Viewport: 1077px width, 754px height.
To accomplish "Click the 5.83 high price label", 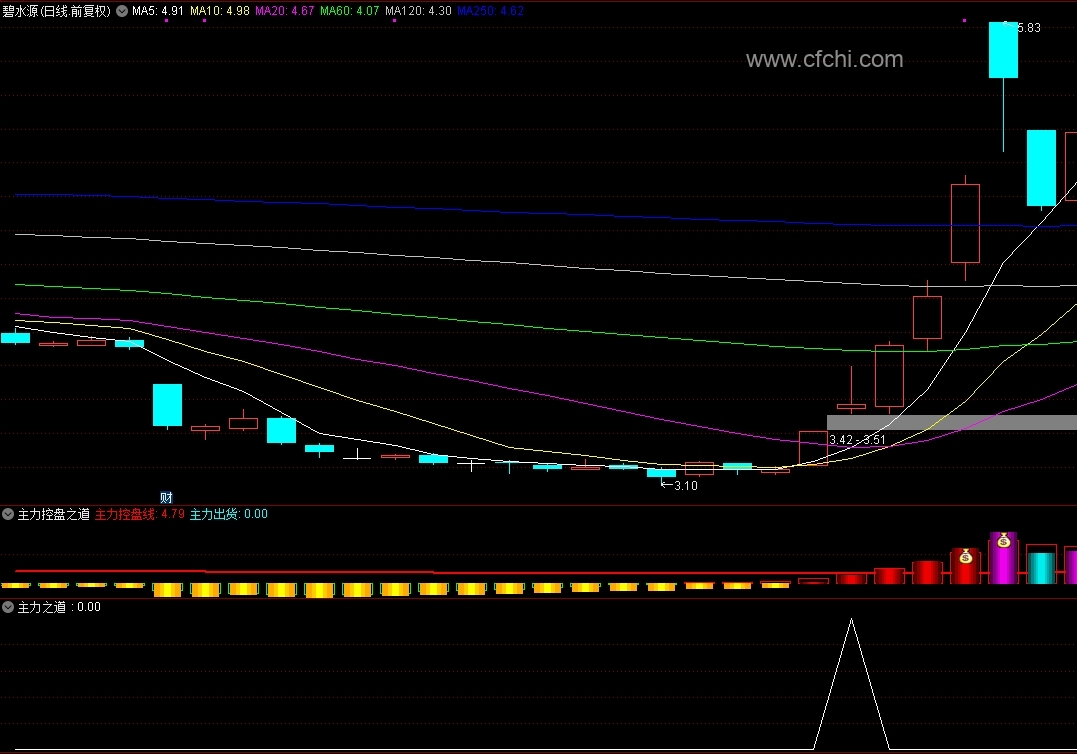I will click(x=1028, y=27).
